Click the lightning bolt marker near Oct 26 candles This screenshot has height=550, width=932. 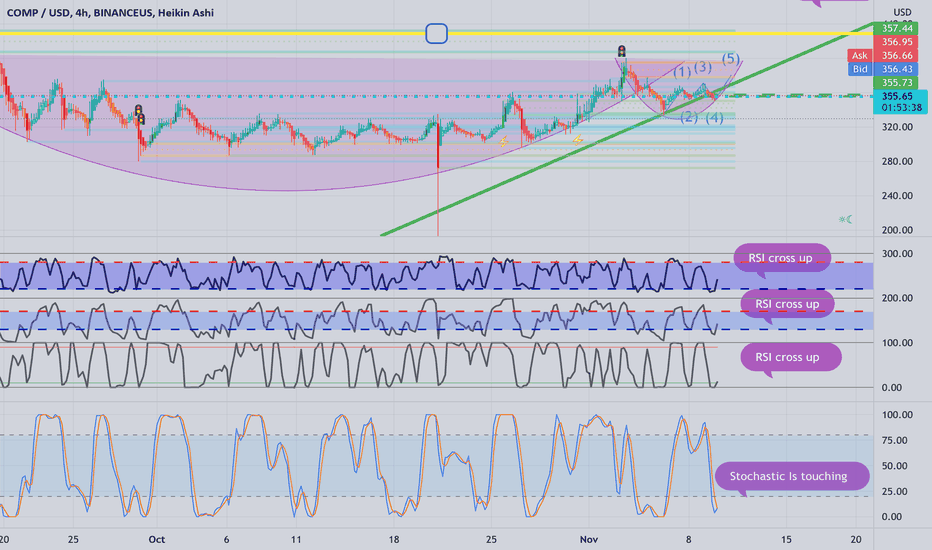coord(503,142)
